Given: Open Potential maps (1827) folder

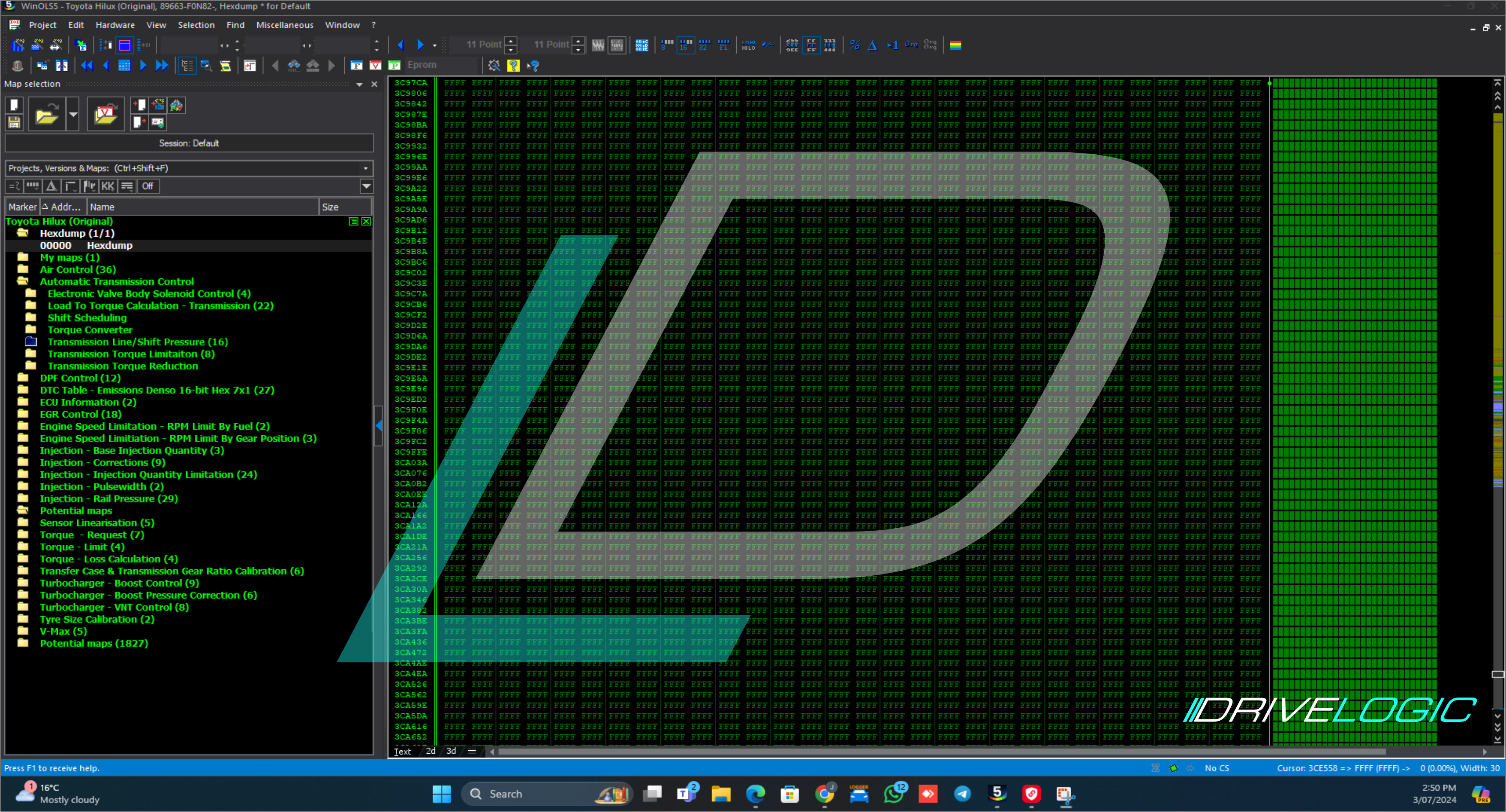Looking at the screenshot, I should (x=94, y=643).
